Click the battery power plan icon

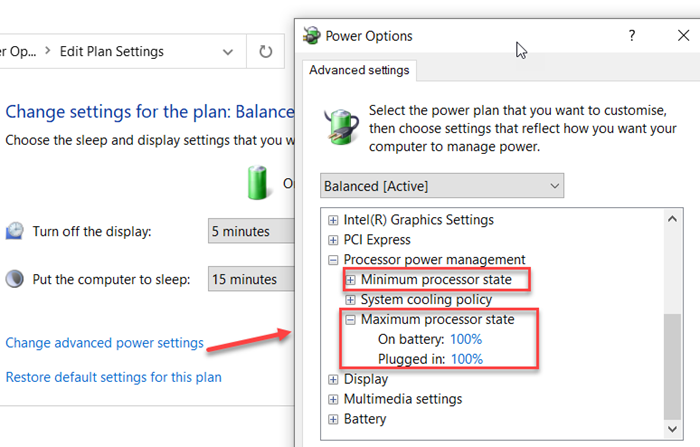click(x=340, y=126)
